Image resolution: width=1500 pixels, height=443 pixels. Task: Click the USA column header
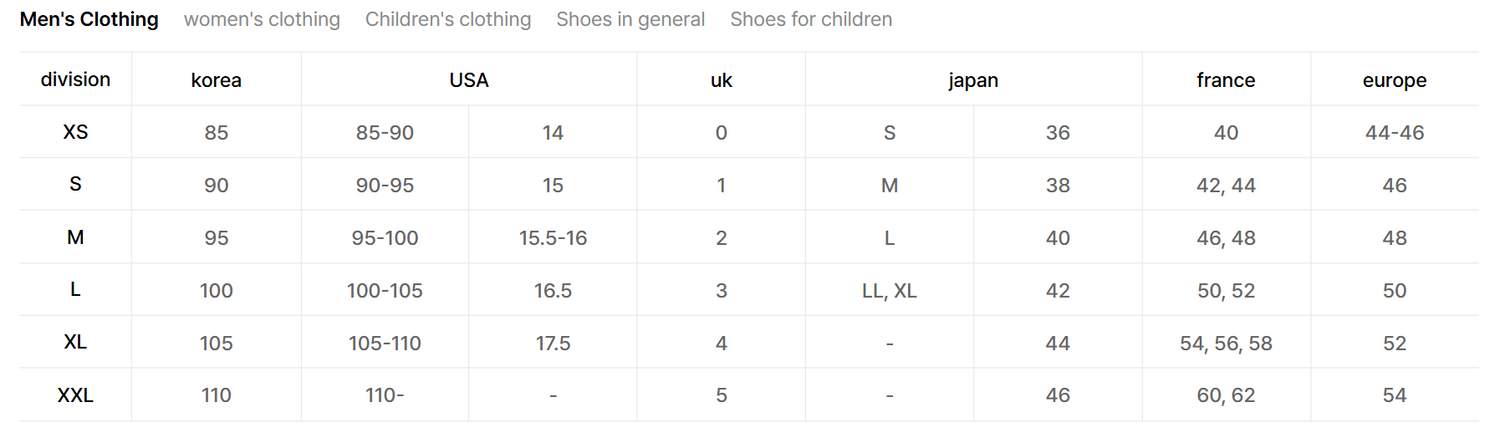469,80
